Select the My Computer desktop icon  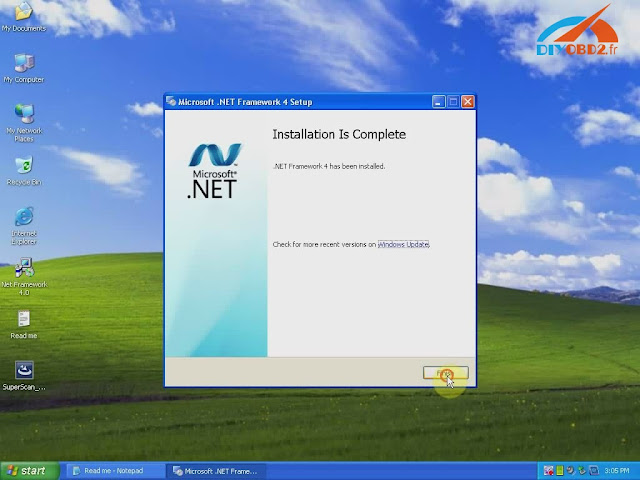click(x=24, y=68)
